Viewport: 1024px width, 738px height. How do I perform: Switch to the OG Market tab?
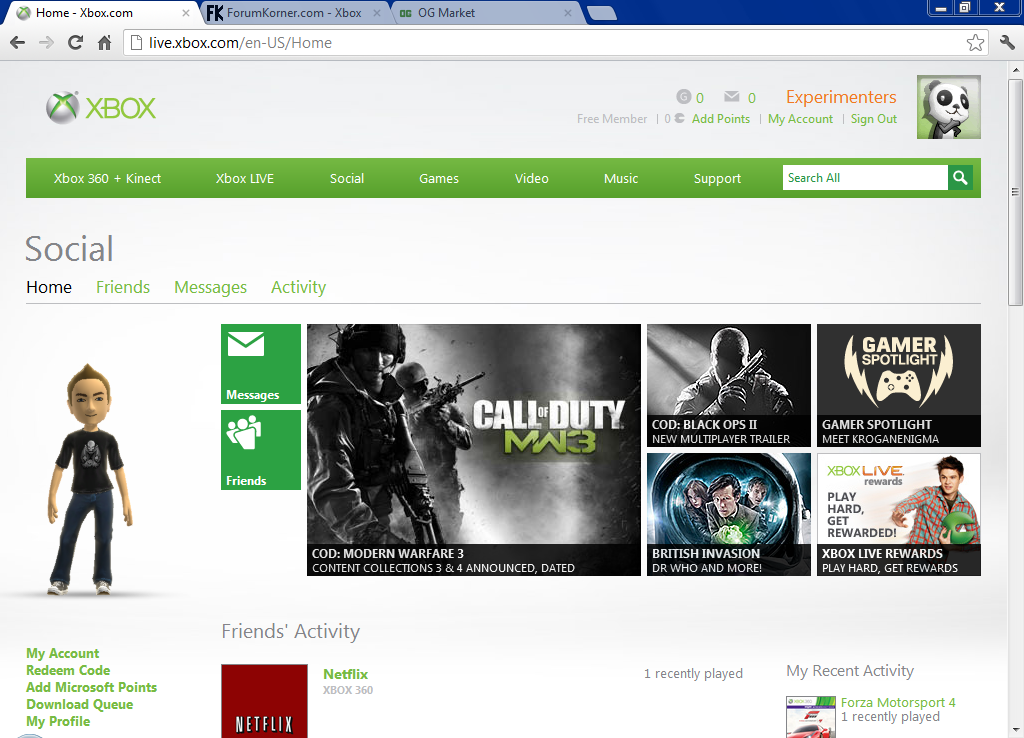click(x=483, y=13)
